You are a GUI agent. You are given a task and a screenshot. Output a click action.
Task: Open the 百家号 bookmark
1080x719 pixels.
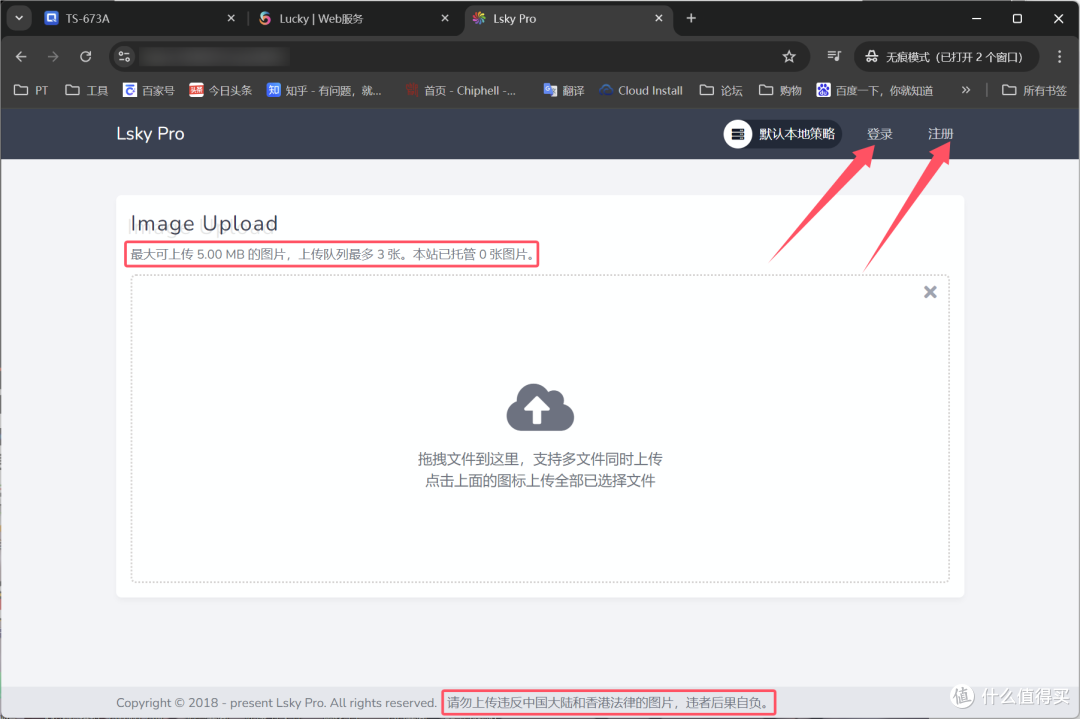[149, 90]
